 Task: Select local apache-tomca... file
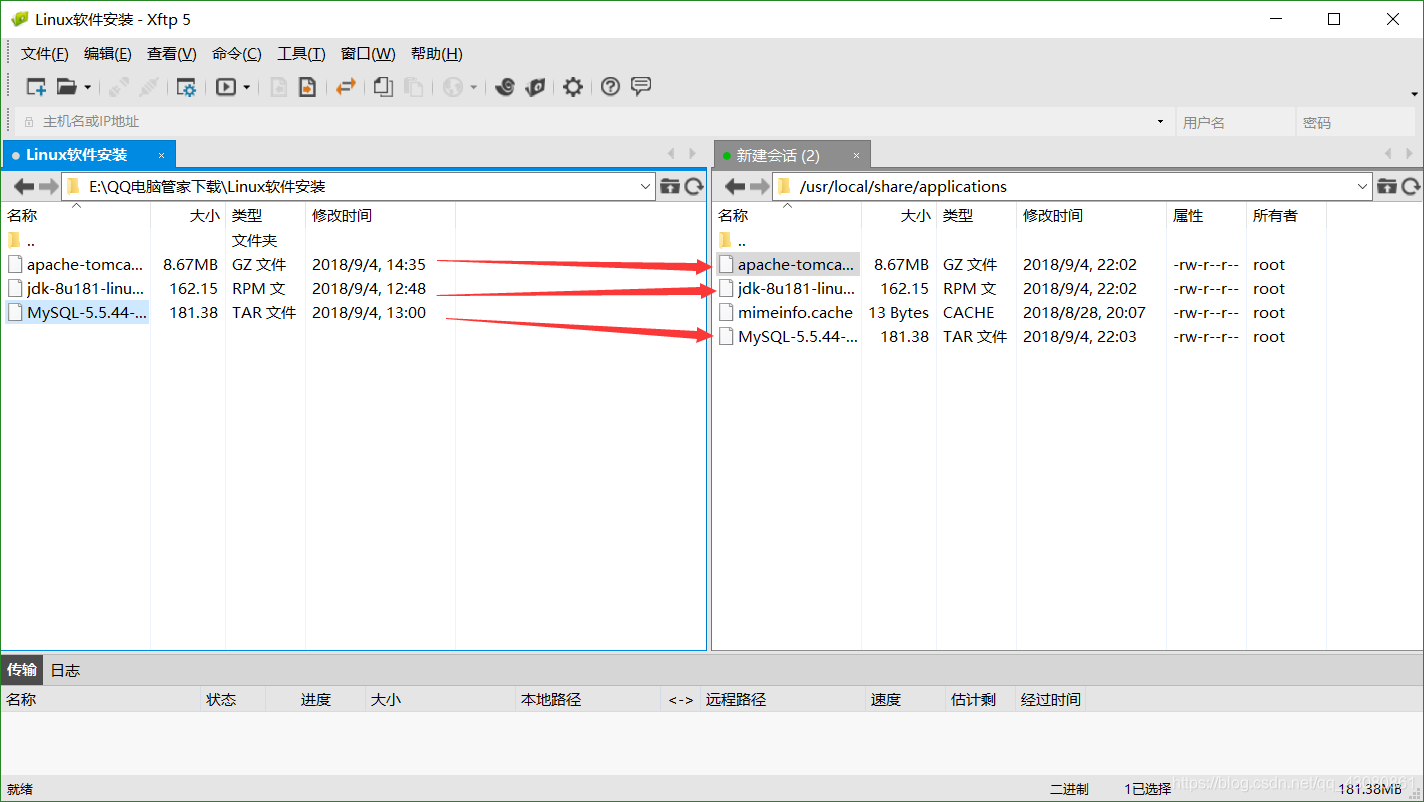[x=76, y=265]
